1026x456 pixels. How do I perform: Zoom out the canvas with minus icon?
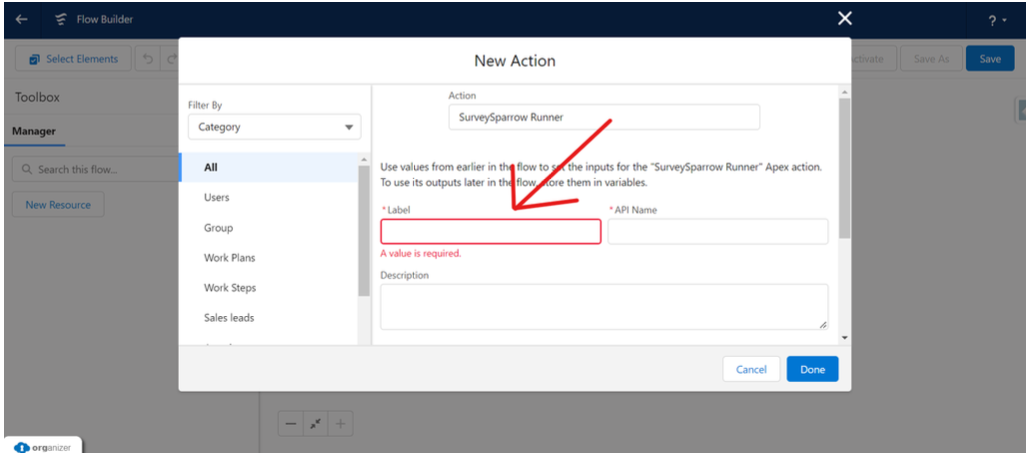[291, 424]
